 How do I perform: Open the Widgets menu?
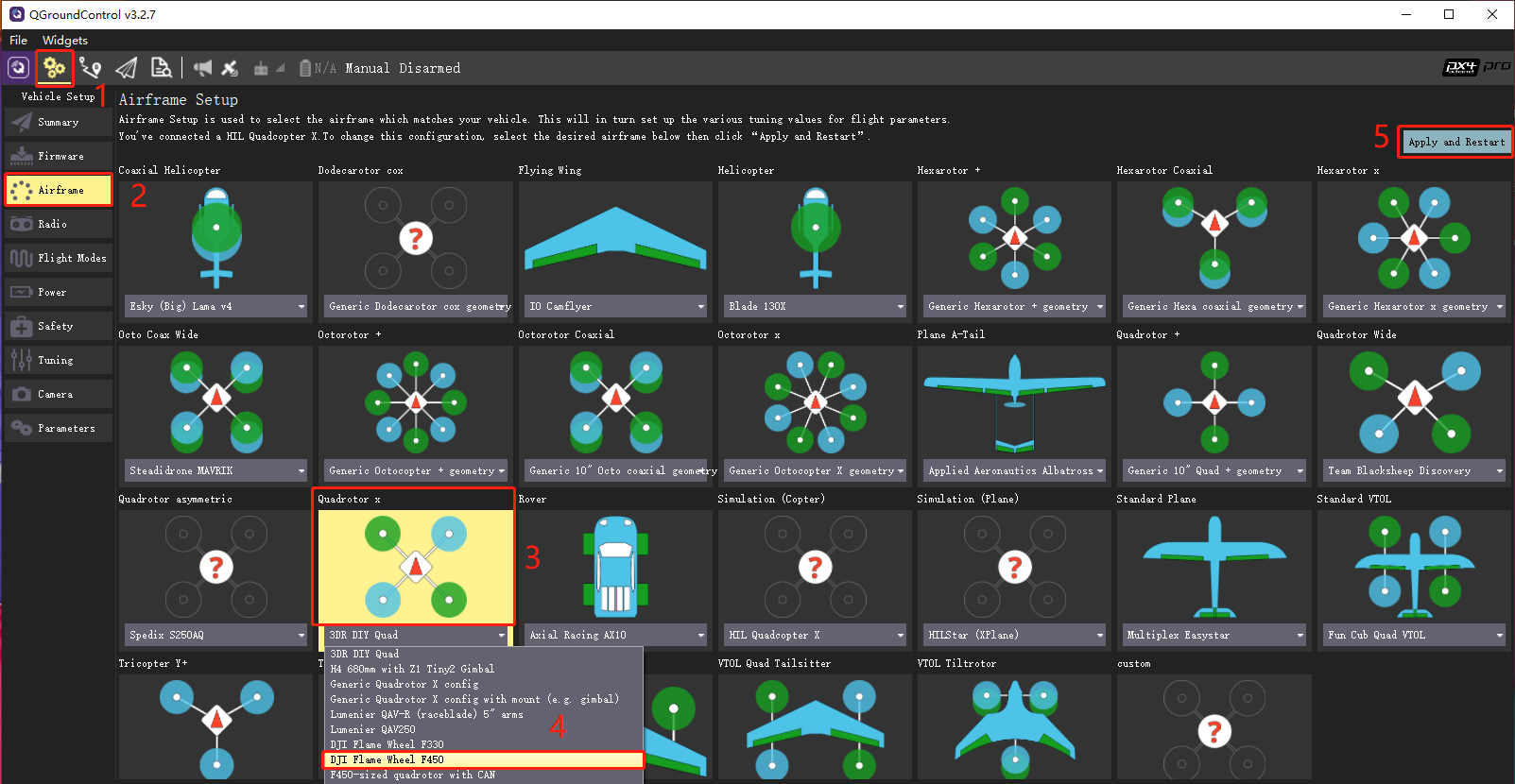[65, 41]
